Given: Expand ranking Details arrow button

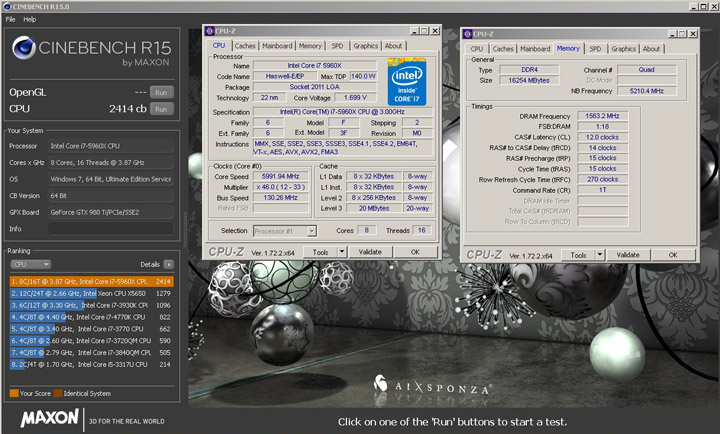Looking at the screenshot, I should click(x=169, y=265).
